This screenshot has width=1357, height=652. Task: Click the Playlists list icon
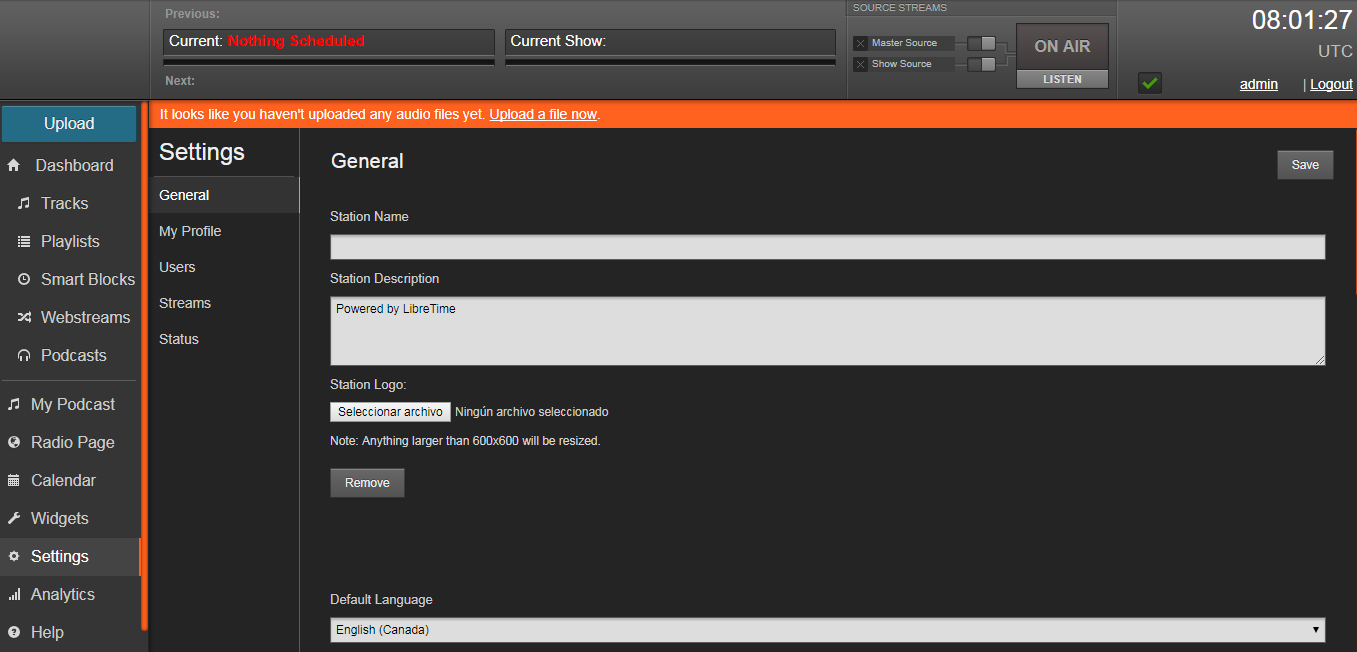pyautogui.click(x=24, y=241)
